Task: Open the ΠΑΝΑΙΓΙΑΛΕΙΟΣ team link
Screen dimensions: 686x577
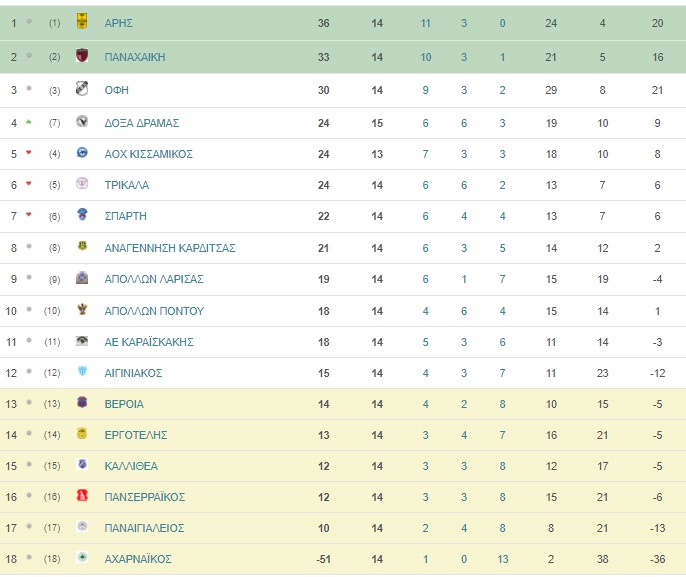Action: (x=144, y=528)
